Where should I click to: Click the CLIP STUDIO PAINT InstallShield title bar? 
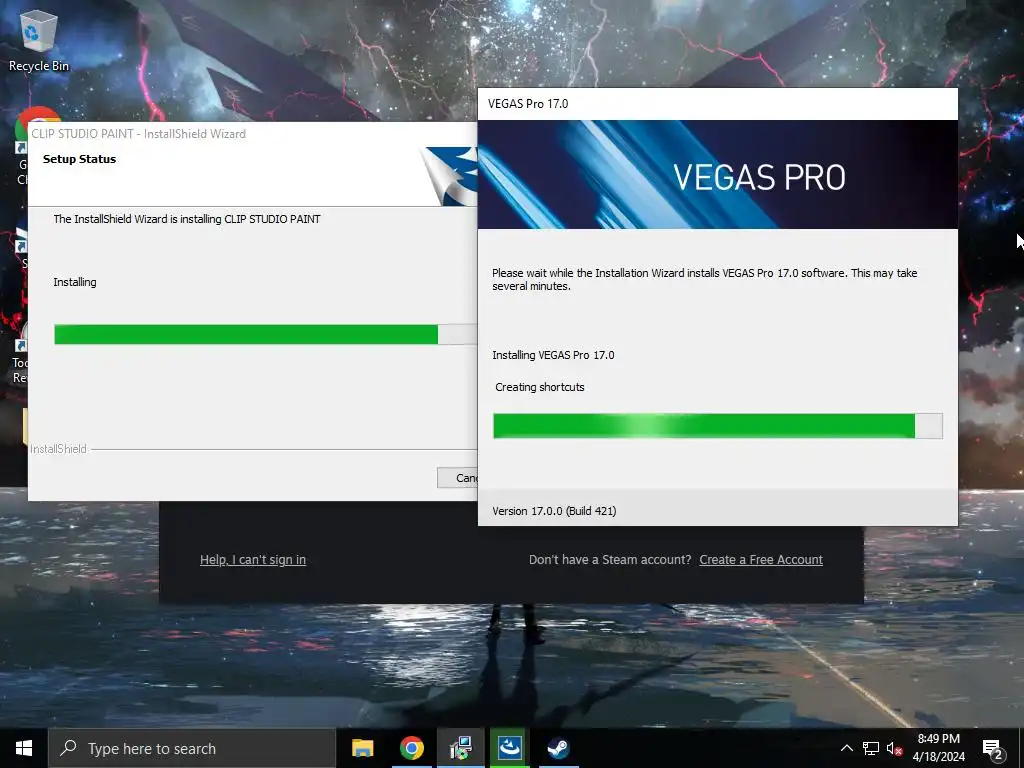point(253,134)
